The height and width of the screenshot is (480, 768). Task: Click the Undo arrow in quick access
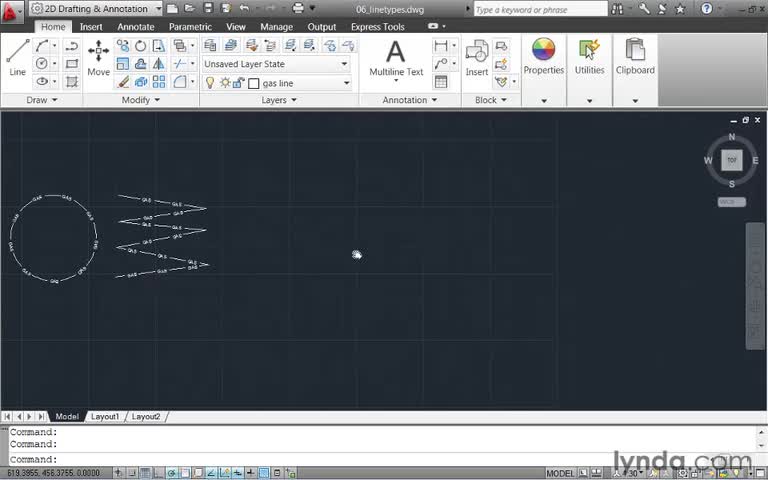pyautogui.click(x=244, y=8)
